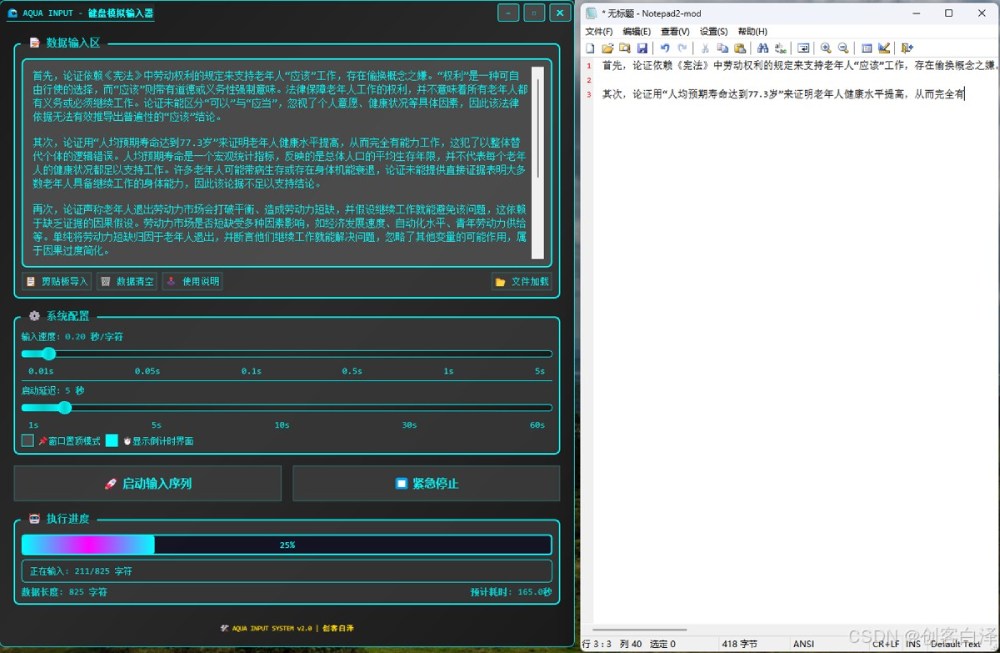1000x653 pixels.
Task: Click 数据清空 button
Action: (127, 281)
